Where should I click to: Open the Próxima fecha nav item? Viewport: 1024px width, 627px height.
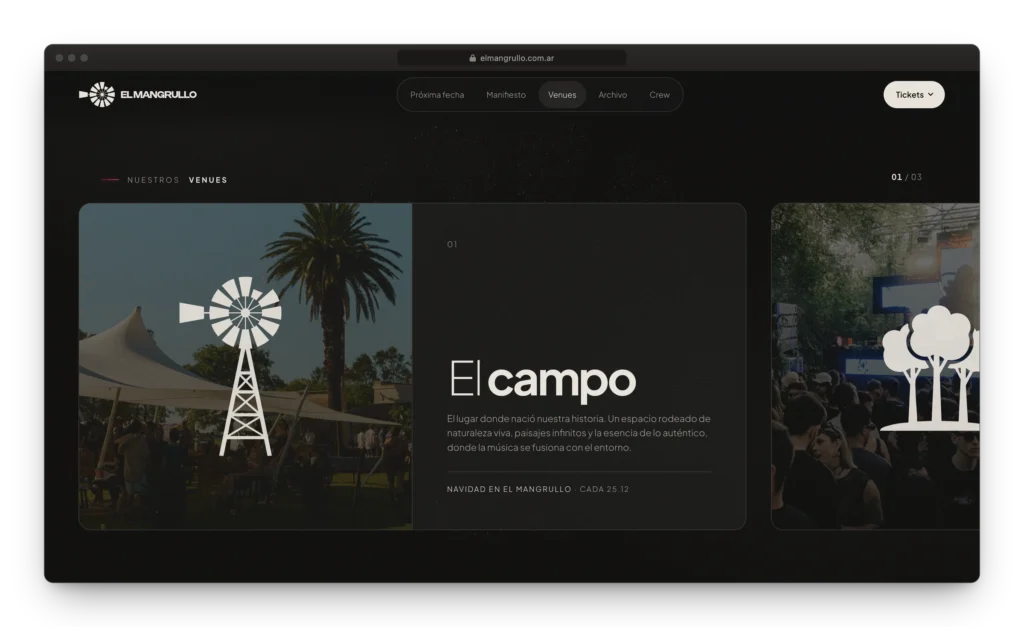coord(437,95)
